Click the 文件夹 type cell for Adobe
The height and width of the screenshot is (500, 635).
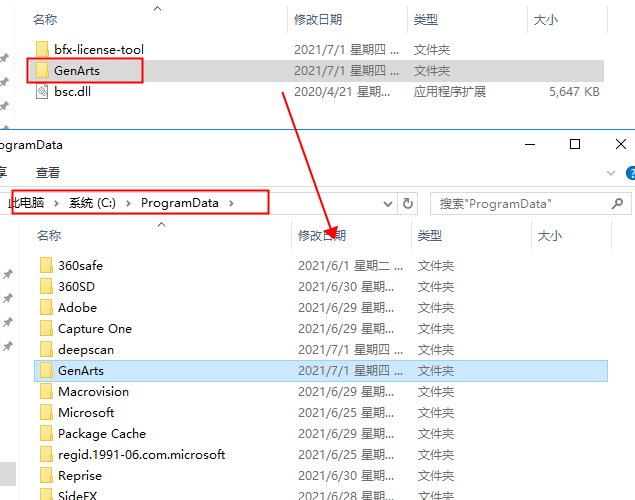pos(436,308)
